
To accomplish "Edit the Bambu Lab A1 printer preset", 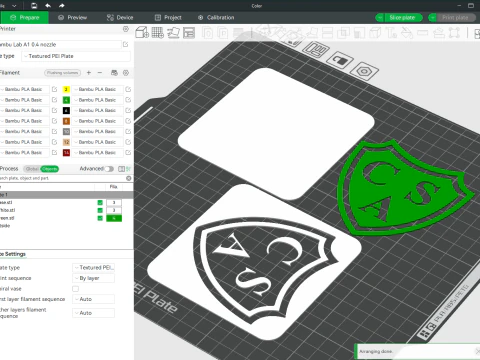I will click(x=125, y=44).
